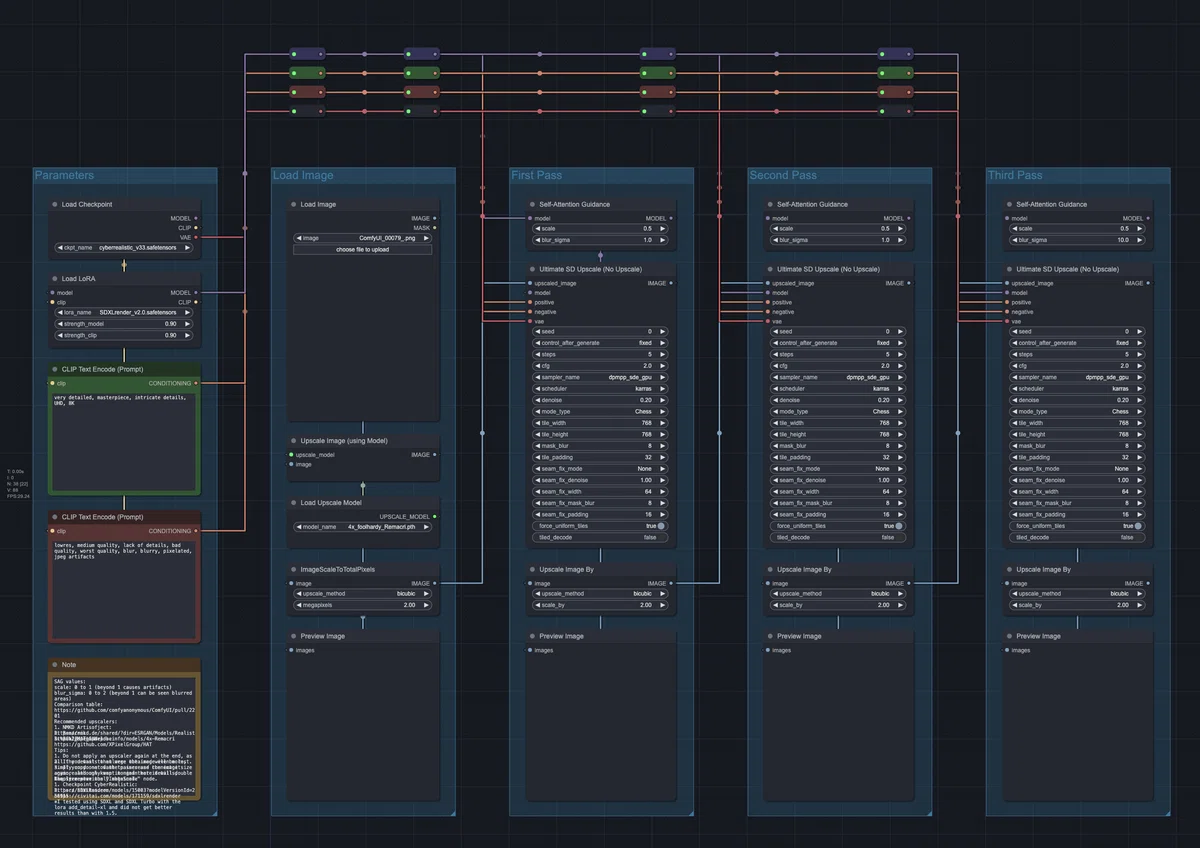The width and height of the screenshot is (1200, 848).
Task: Click the VAE output port on Load Checkpoint
Action: point(196,237)
